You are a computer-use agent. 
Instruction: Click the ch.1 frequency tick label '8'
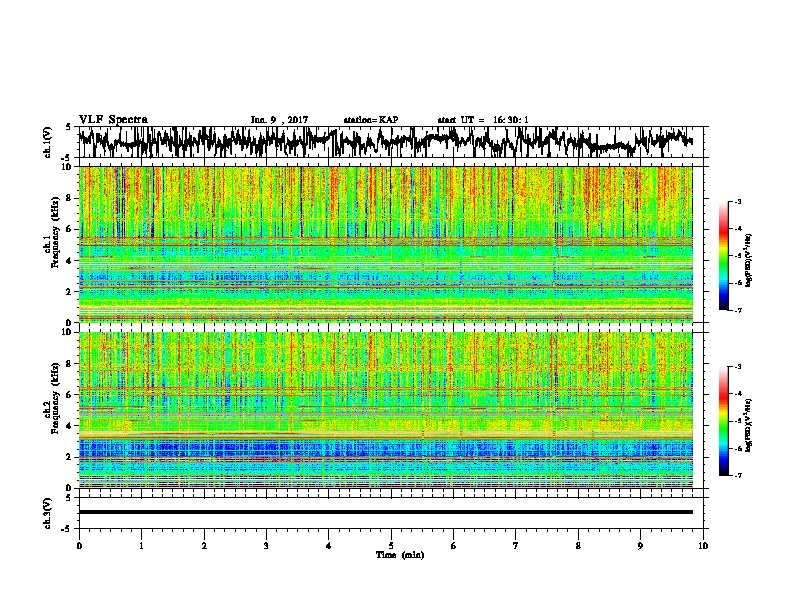pyautogui.click(x=70, y=198)
